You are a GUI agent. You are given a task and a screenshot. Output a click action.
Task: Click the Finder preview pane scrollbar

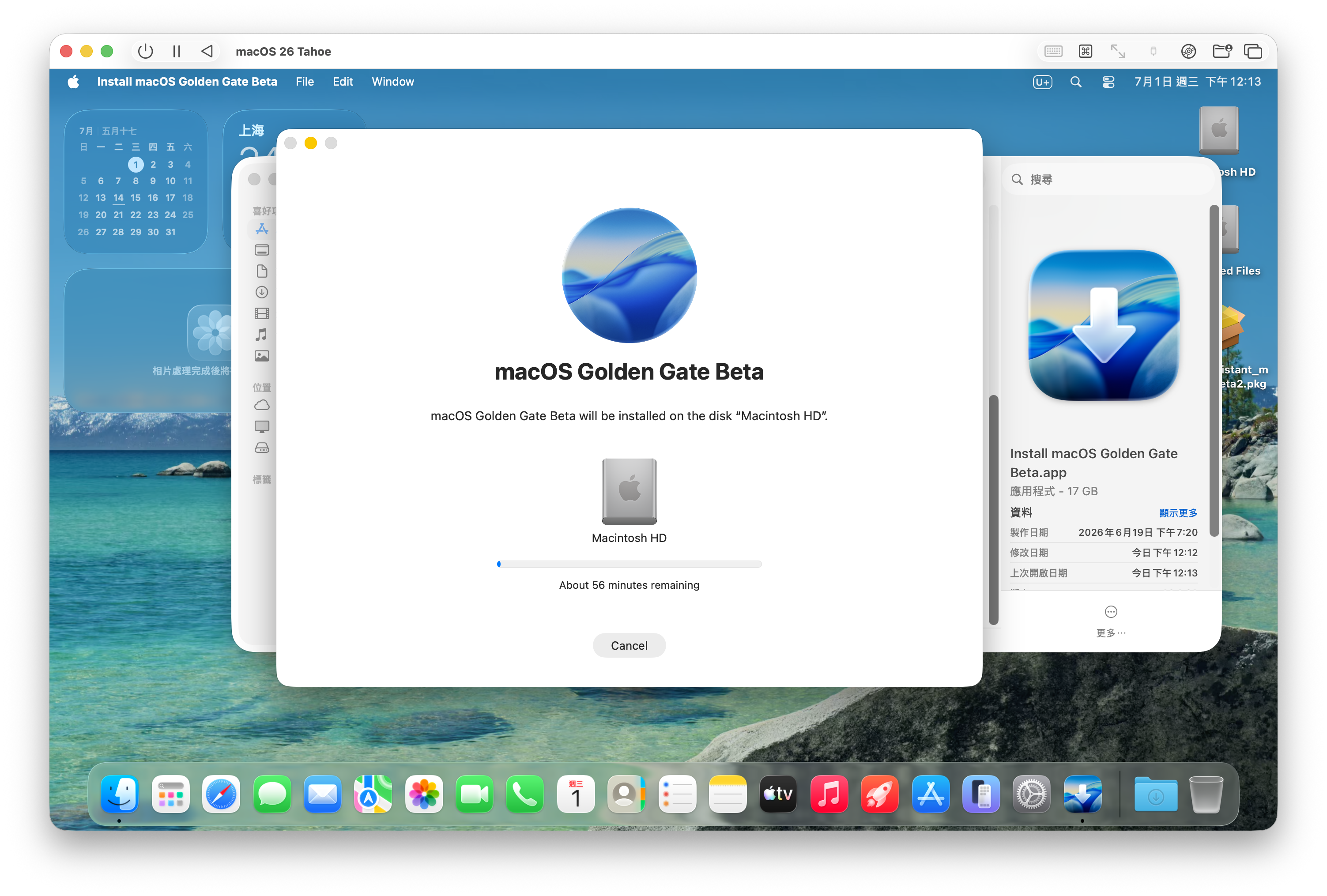click(1214, 371)
